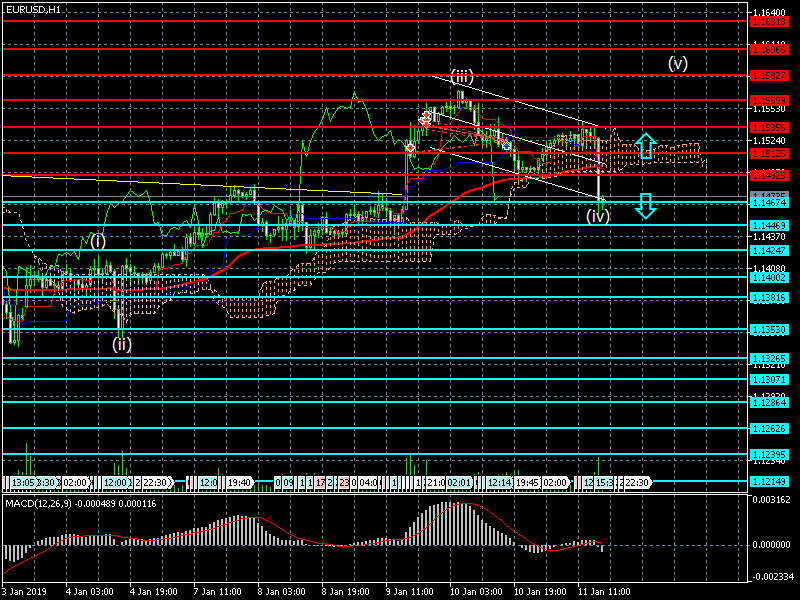
Task: Click the wave (iii) label
Action: pos(461,77)
